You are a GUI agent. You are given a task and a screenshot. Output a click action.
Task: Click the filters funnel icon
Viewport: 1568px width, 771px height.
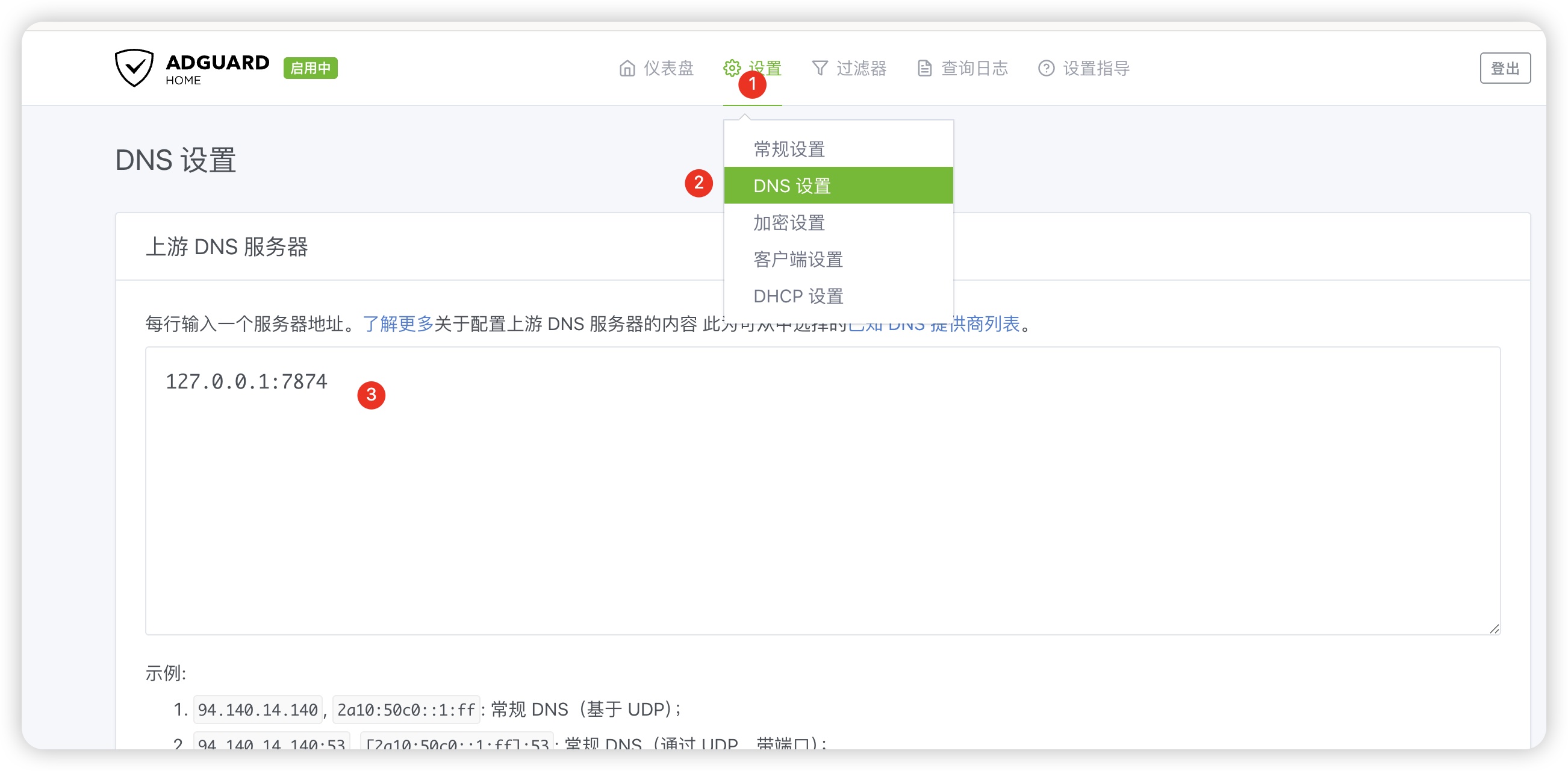(820, 68)
